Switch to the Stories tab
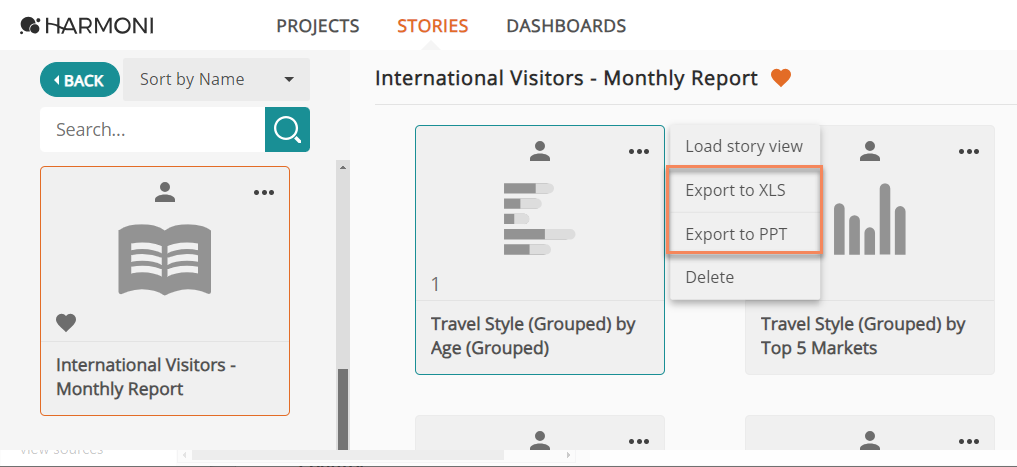 click(433, 26)
